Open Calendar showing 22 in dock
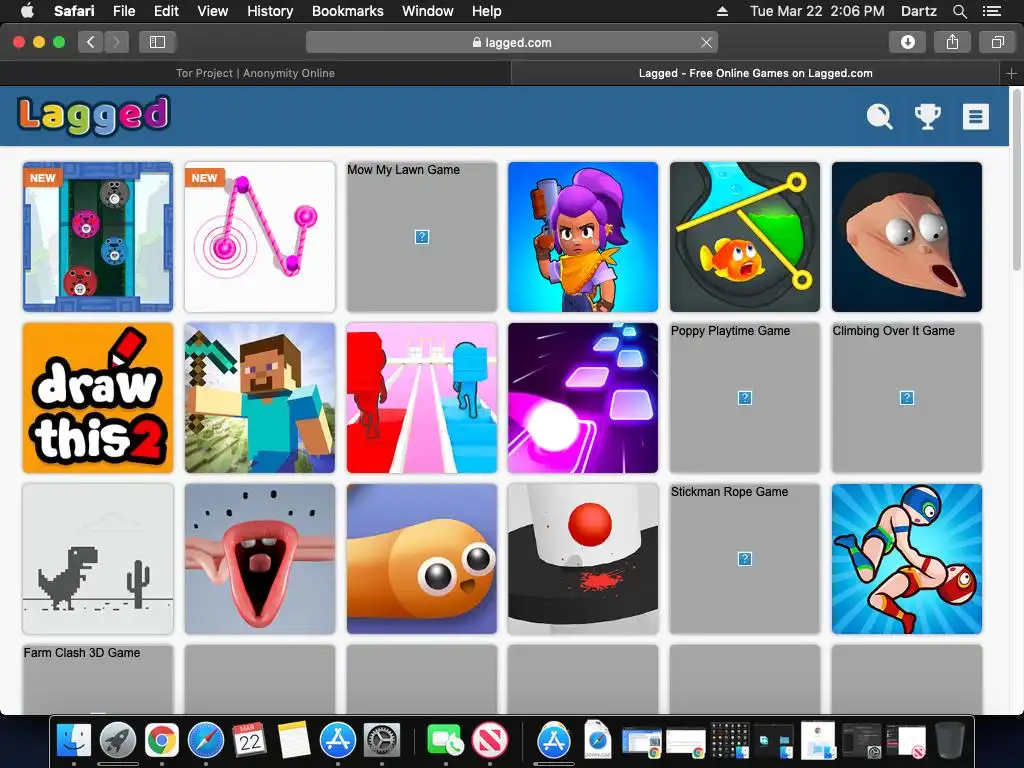The width and height of the screenshot is (1024, 768). [249, 741]
